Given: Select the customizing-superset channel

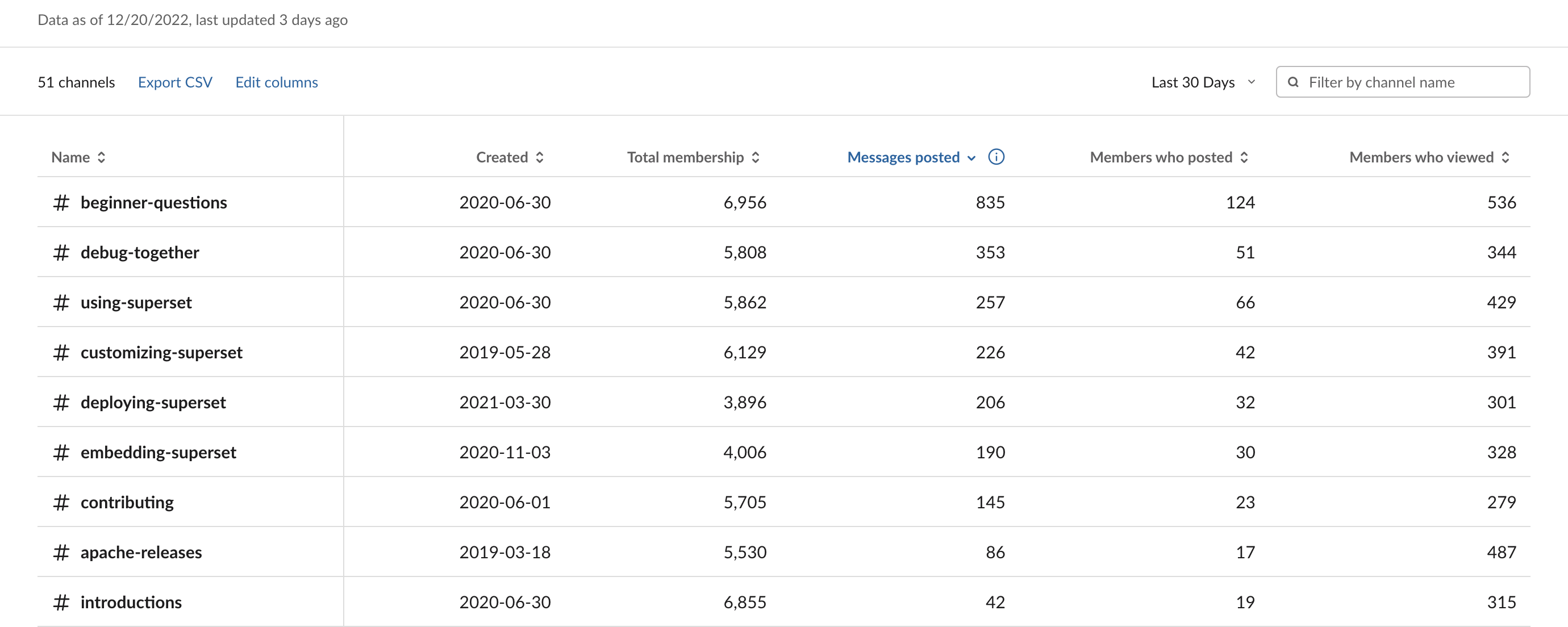Looking at the screenshot, I should pos(161,353).
